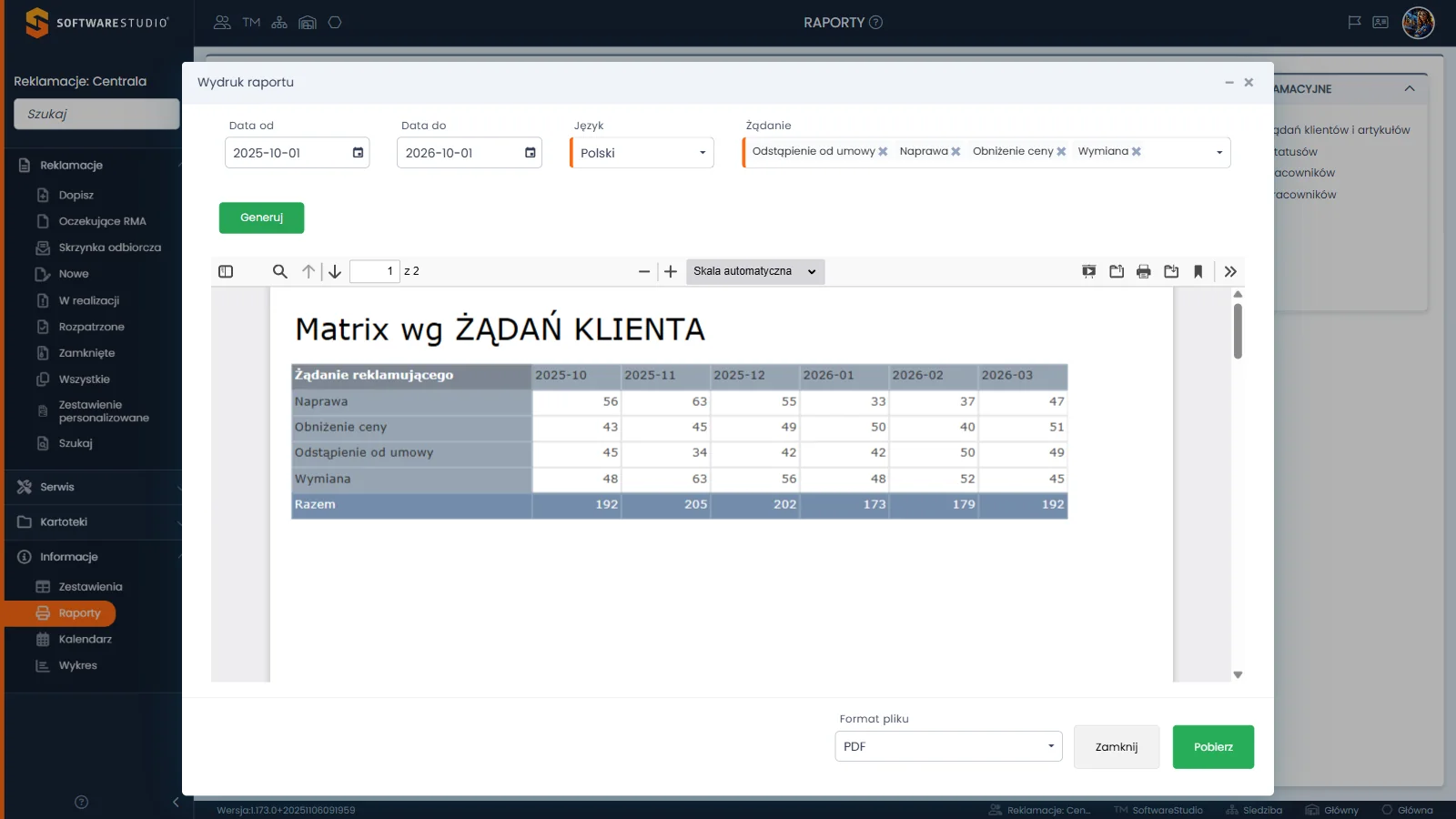
Task: Open Zestawienia in the sidebar
Action: pyautogui.click(x=90, y=587)
